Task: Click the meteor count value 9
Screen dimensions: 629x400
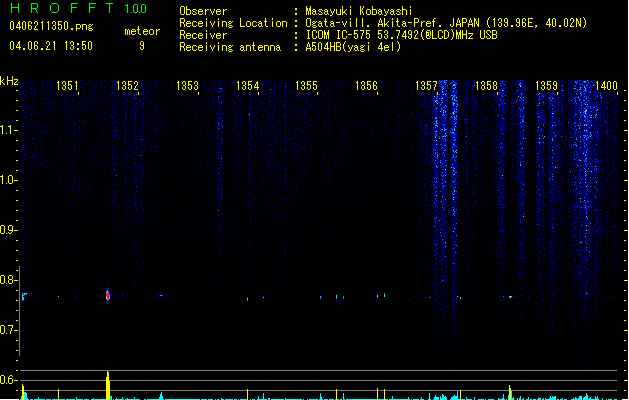Action: coord(142,46)
